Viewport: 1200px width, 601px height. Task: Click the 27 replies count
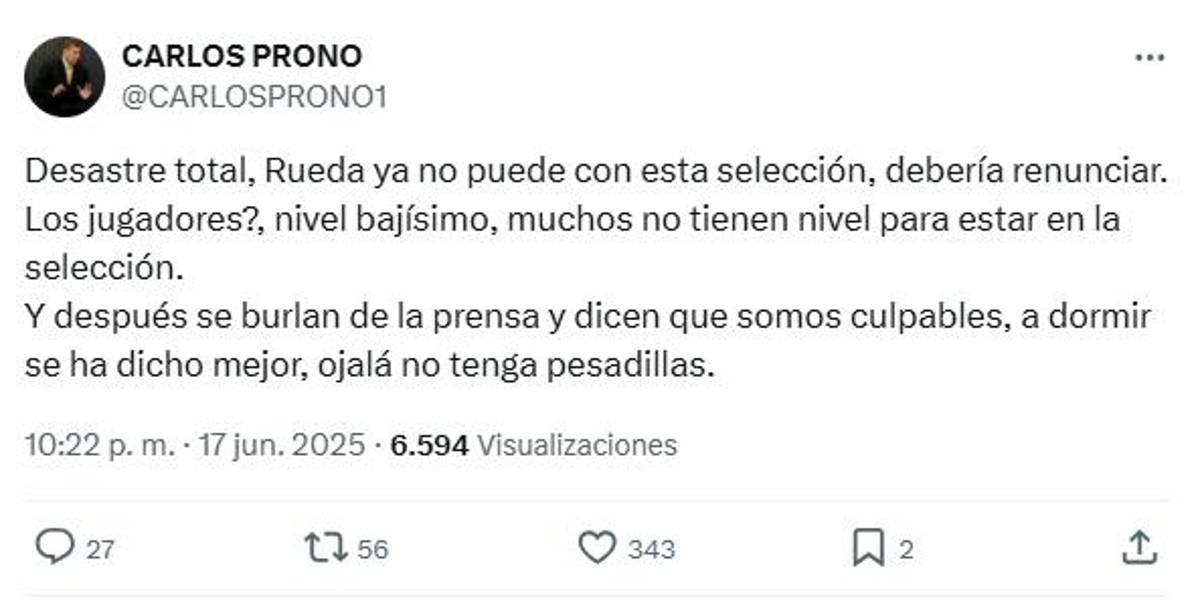click(99, 549)
